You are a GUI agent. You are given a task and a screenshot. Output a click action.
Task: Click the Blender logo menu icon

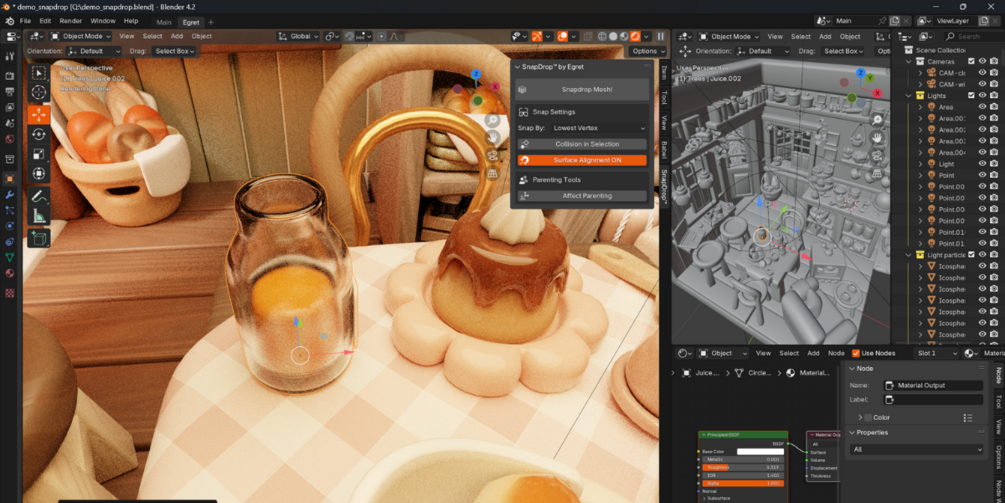(10, 21)
